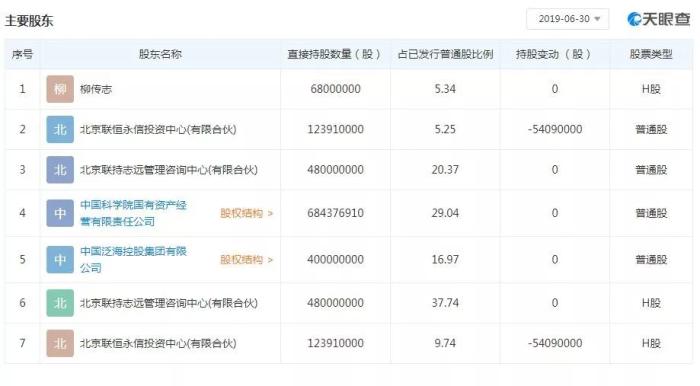Click the 股票类型 column header
Screen dimensions: 700x386
pos(651,54)
